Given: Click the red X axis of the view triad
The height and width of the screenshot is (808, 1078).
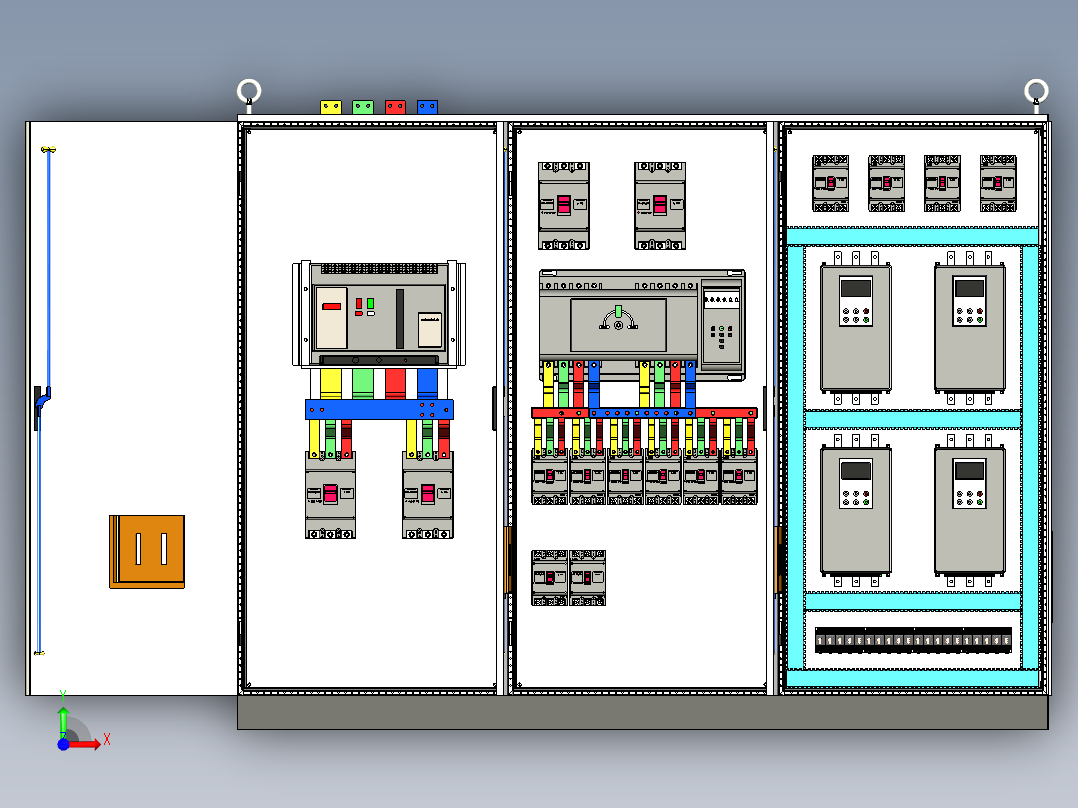Looking at the screenshot, I should click(x=85, y=744).
